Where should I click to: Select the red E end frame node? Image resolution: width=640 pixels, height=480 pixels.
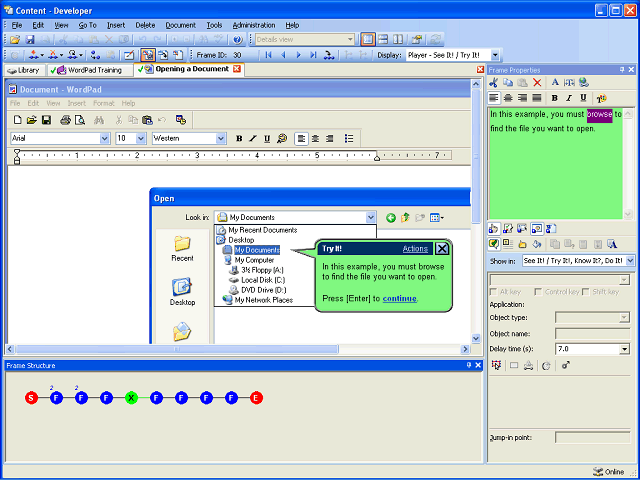[x=256, y=398]
